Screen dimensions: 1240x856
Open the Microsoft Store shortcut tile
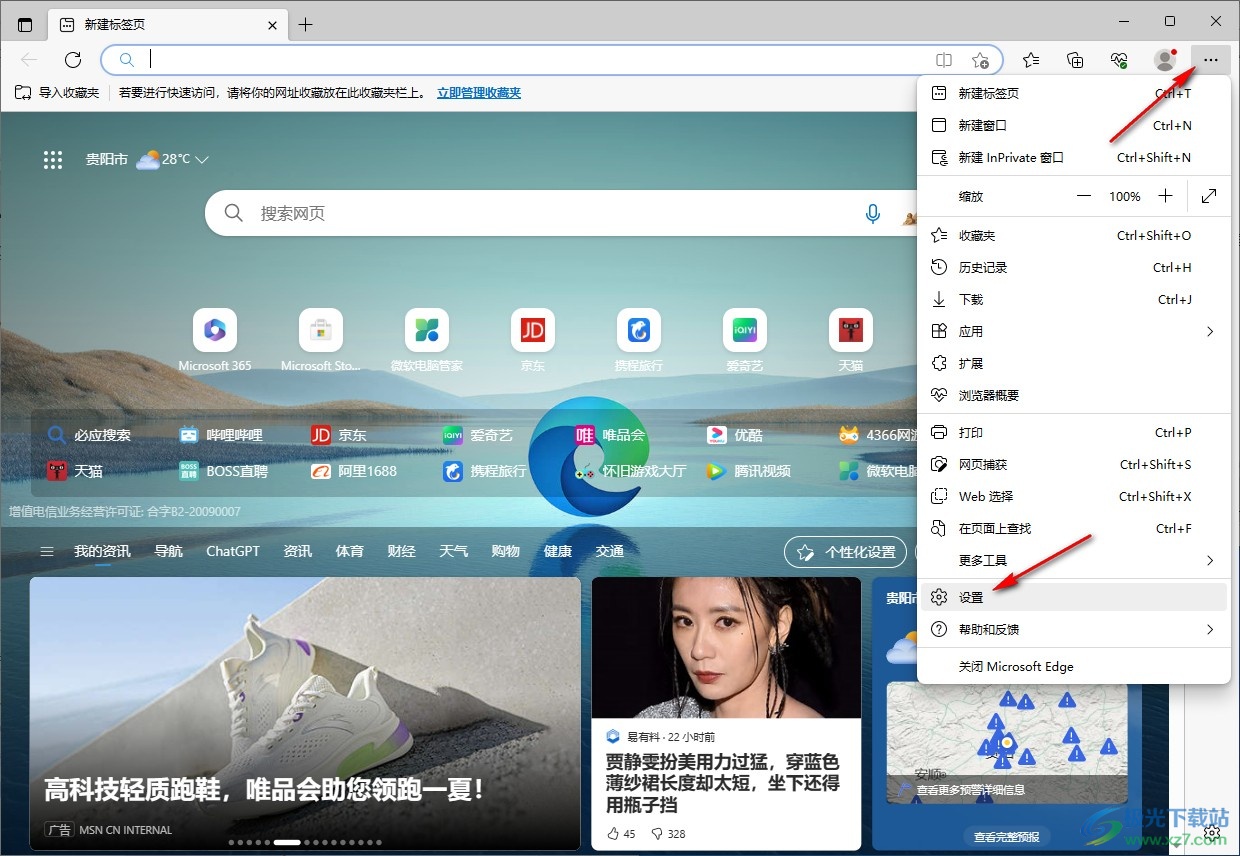point(321,340)
